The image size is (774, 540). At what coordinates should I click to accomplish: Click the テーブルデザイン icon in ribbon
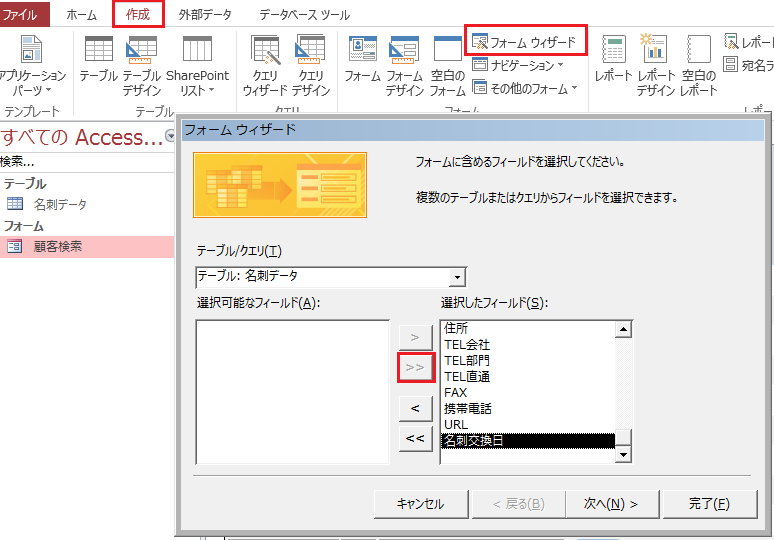pyautogui.click(x=142, y=65)
